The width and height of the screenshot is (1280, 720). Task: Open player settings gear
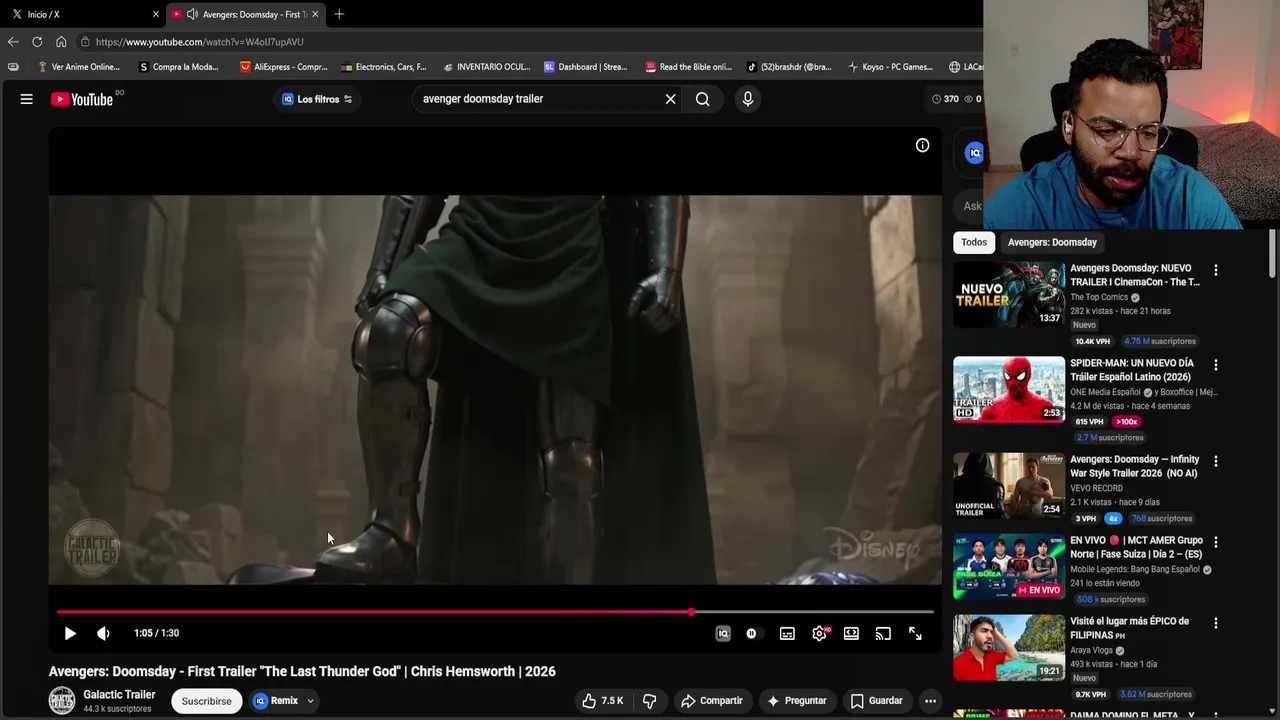tap(819, 633)
